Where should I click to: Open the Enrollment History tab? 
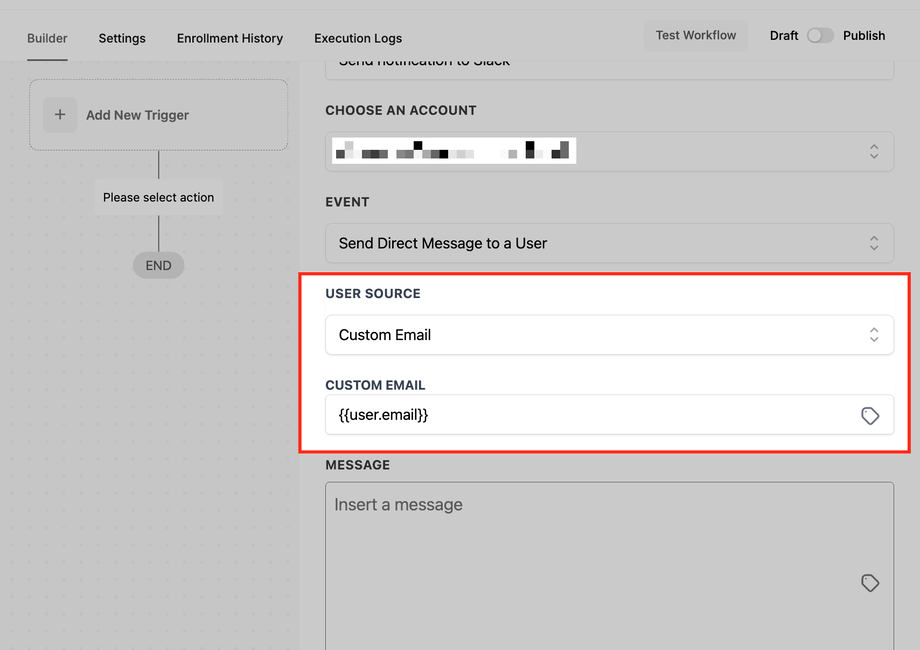(x=230, y=38)
